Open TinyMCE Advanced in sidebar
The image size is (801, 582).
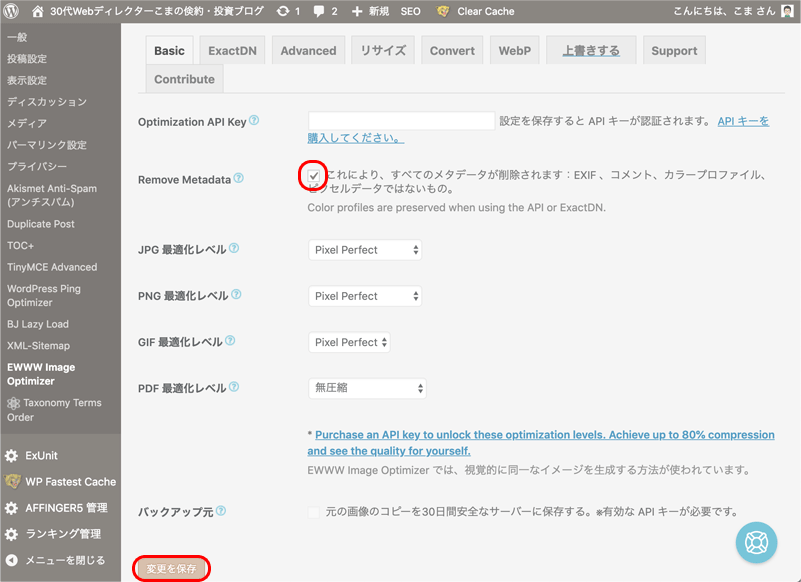(52, 267)
